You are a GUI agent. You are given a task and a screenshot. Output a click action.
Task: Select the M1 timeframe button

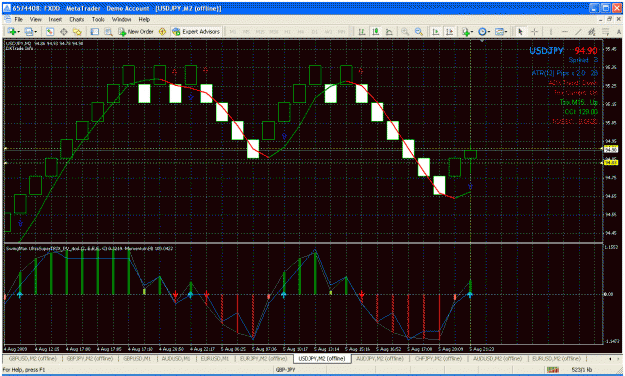[233, 31]
